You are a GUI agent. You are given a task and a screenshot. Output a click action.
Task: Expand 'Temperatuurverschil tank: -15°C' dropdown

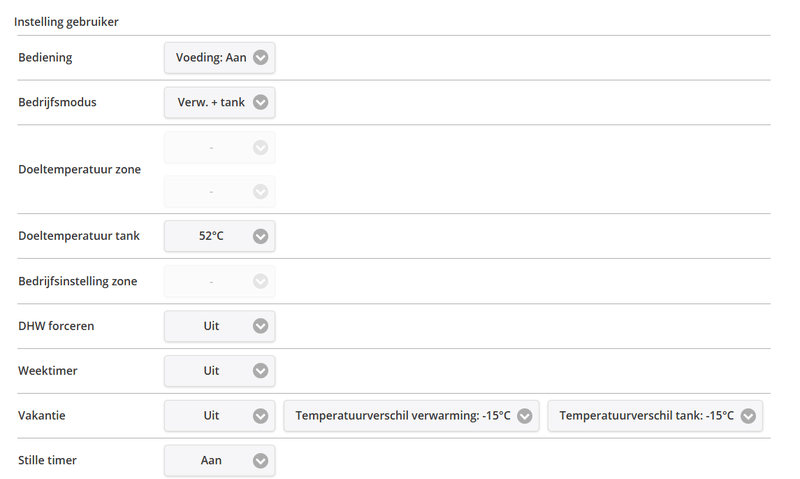tap(647, 416)
